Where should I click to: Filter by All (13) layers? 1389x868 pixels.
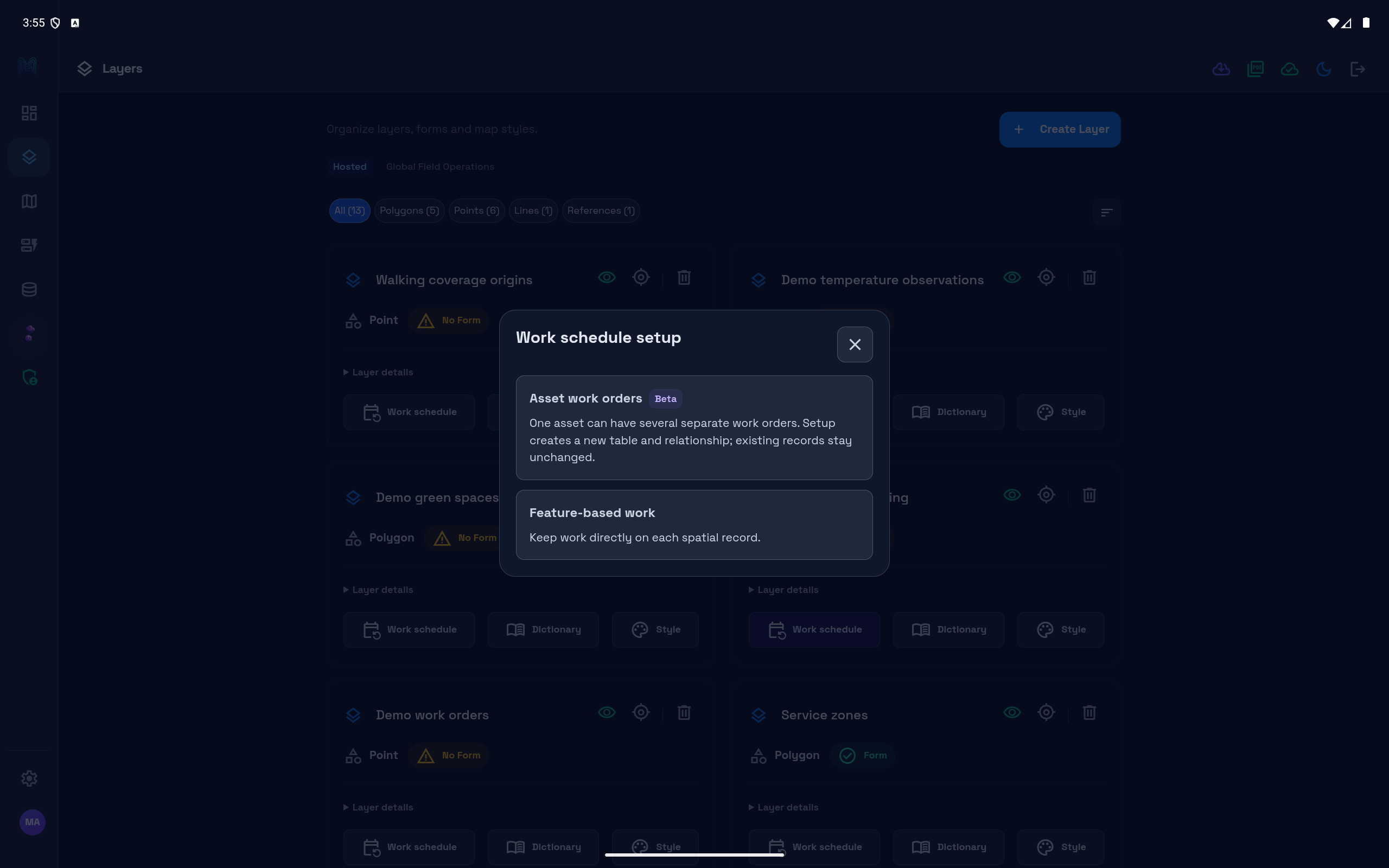(349, 210)
